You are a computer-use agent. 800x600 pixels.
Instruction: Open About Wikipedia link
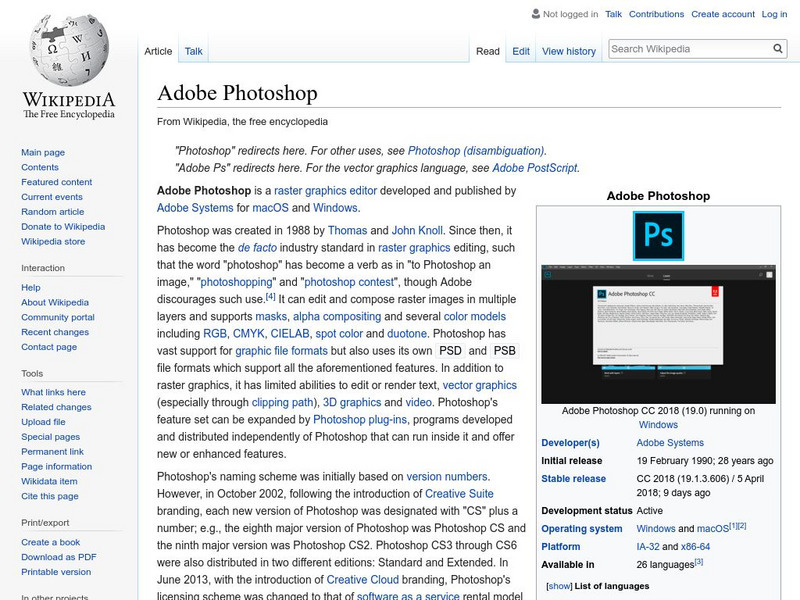pyautogui.click(x=55, y=303)
